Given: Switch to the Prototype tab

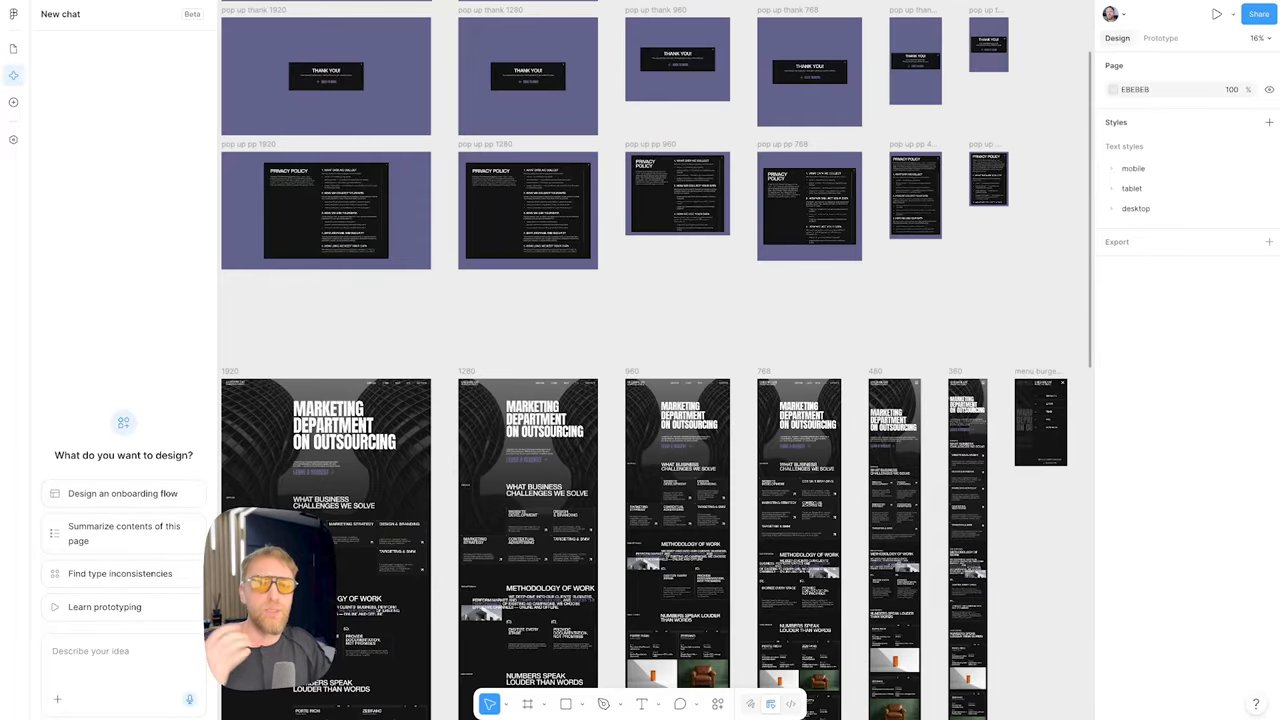Looking at the screenshot, I should click(1160, 38).
